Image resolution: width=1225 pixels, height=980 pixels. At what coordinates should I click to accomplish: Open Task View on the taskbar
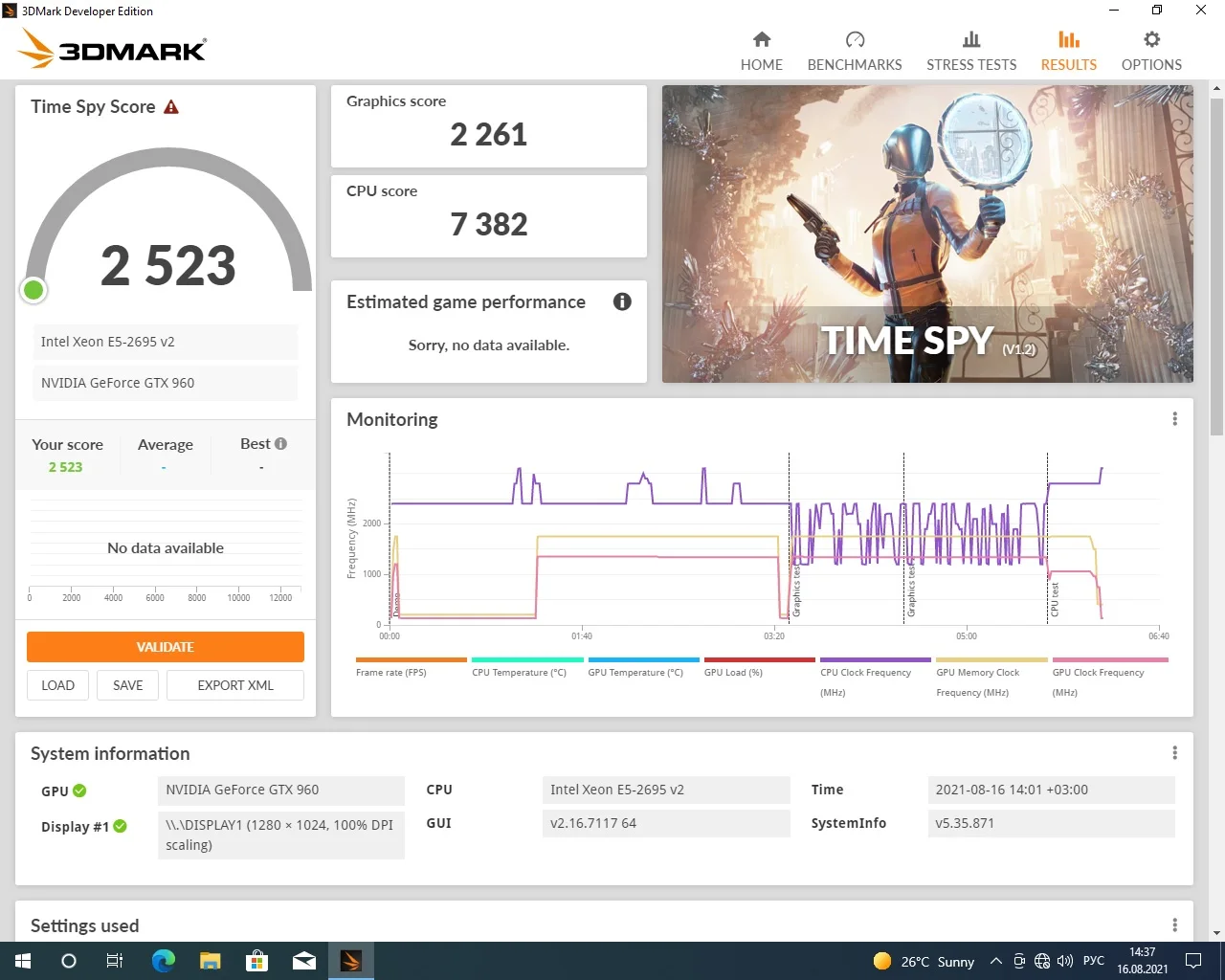(115, 961)
